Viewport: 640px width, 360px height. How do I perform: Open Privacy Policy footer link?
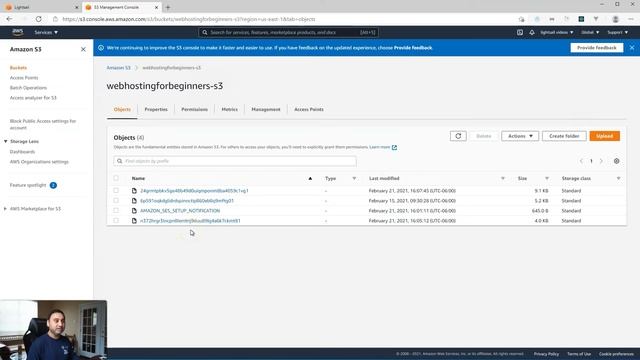point(546,354)
